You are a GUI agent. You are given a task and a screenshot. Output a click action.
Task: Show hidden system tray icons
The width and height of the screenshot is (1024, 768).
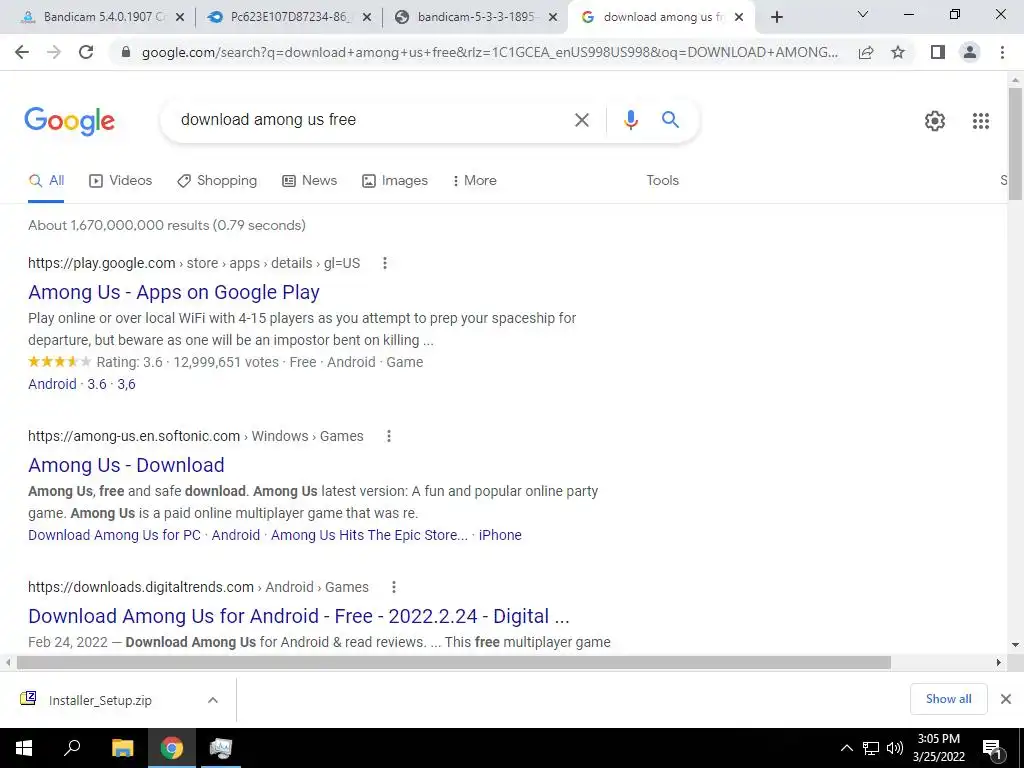(846, 748)
